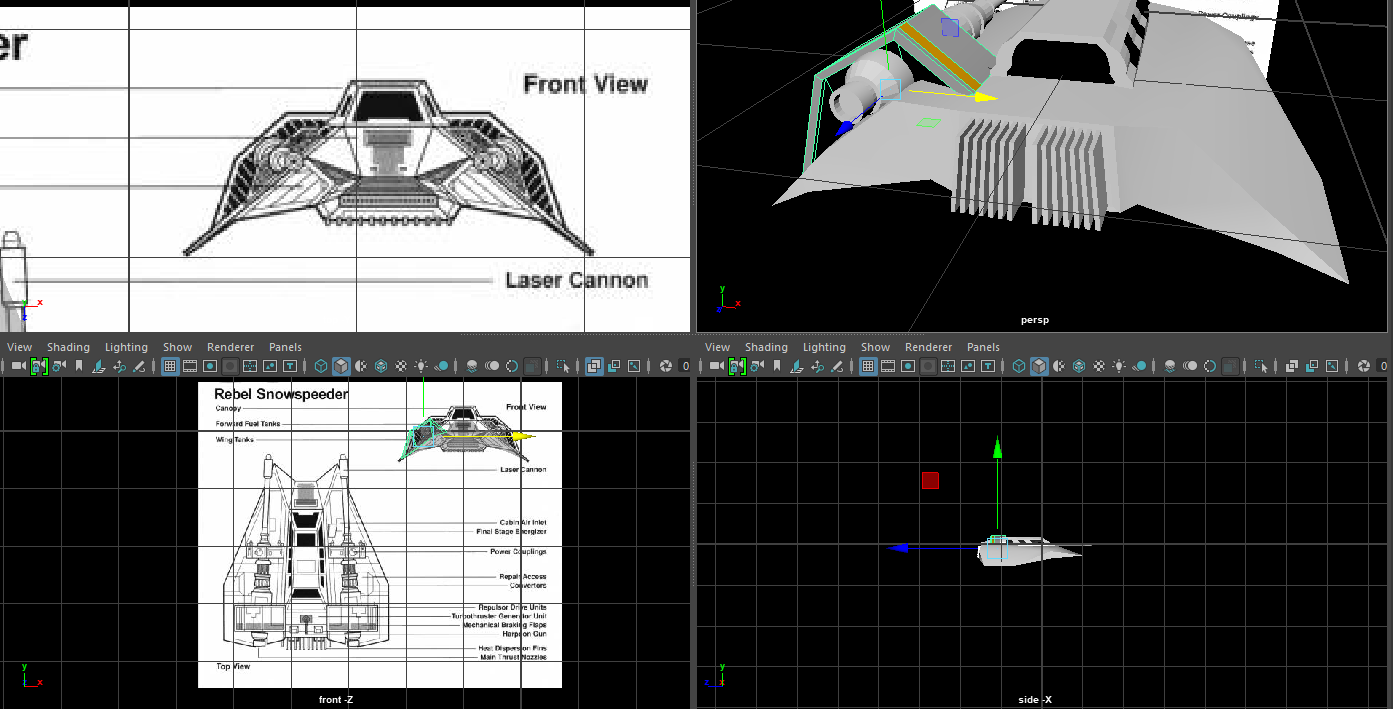This screenshot has height=709, width=1393.
Task: Toggle Grid display in side panel toolbar
Action: 868,366
